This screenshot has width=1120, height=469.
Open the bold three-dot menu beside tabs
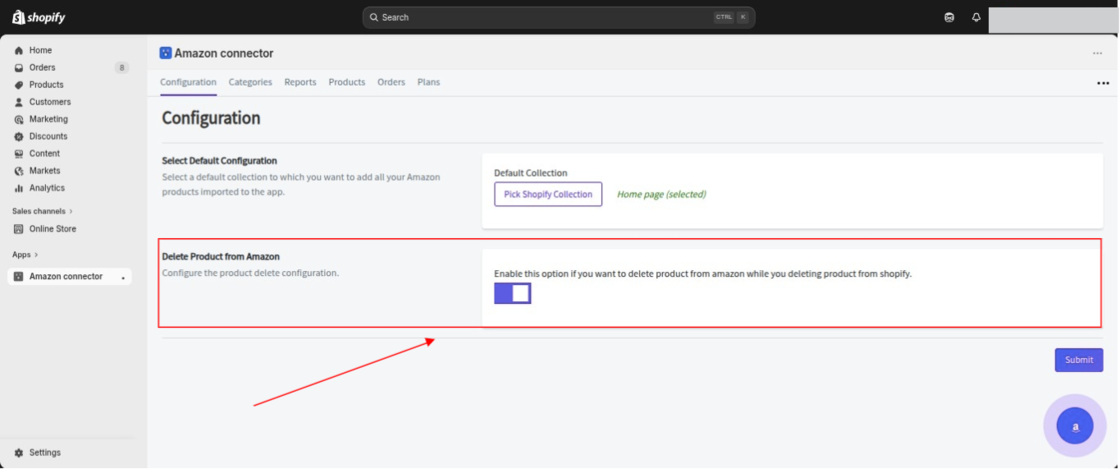click(1103, 84)
